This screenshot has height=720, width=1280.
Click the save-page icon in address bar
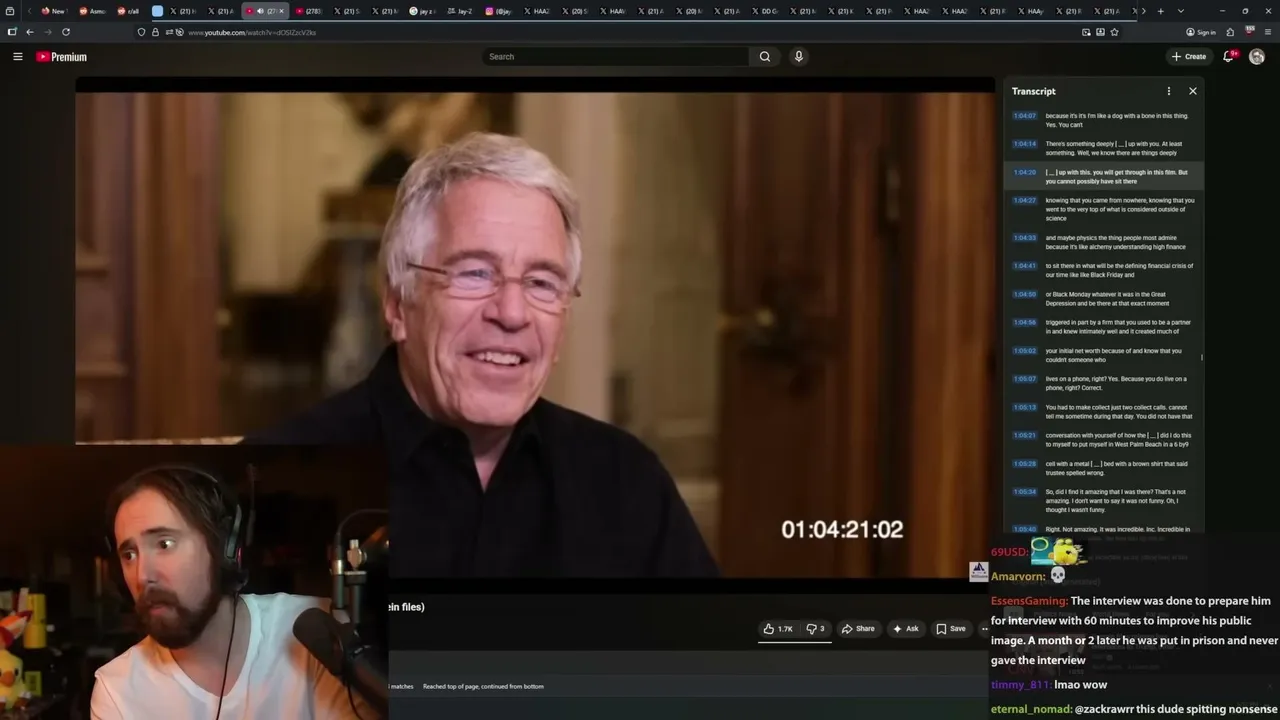(x=1100, y=32)
